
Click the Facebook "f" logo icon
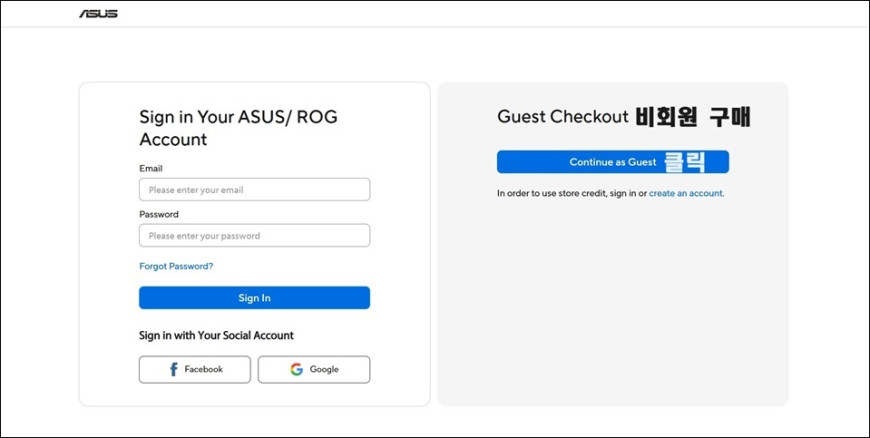(x=174, y=370)
